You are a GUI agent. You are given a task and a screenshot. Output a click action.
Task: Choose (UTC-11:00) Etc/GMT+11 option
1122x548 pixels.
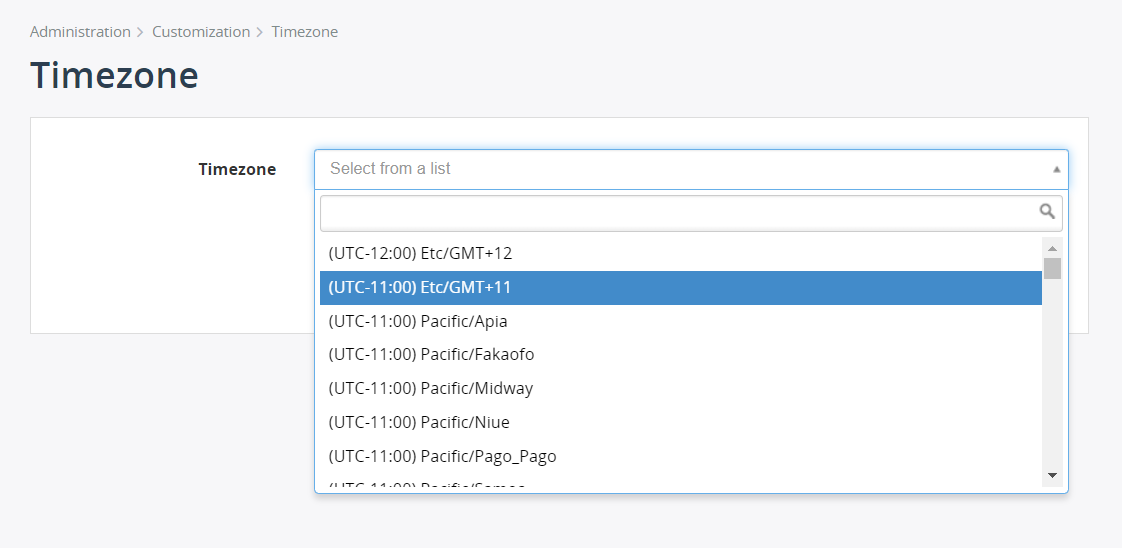click(680, 288)
